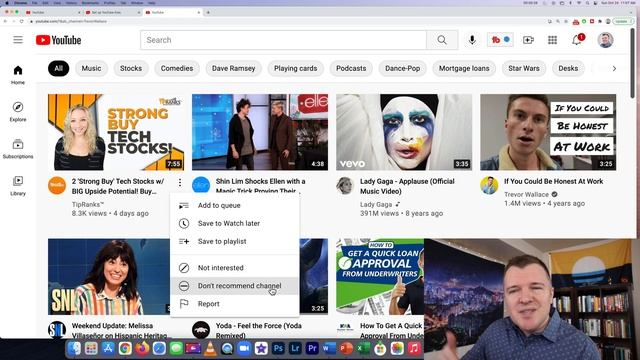Select the Playing cards filter chip

click(296, 68)
